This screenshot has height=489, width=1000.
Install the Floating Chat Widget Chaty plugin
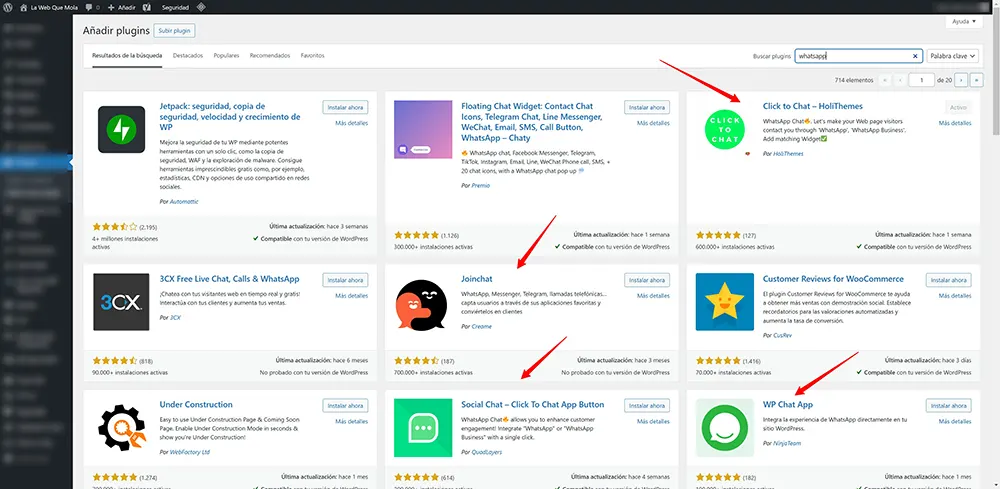coord(647,107)
